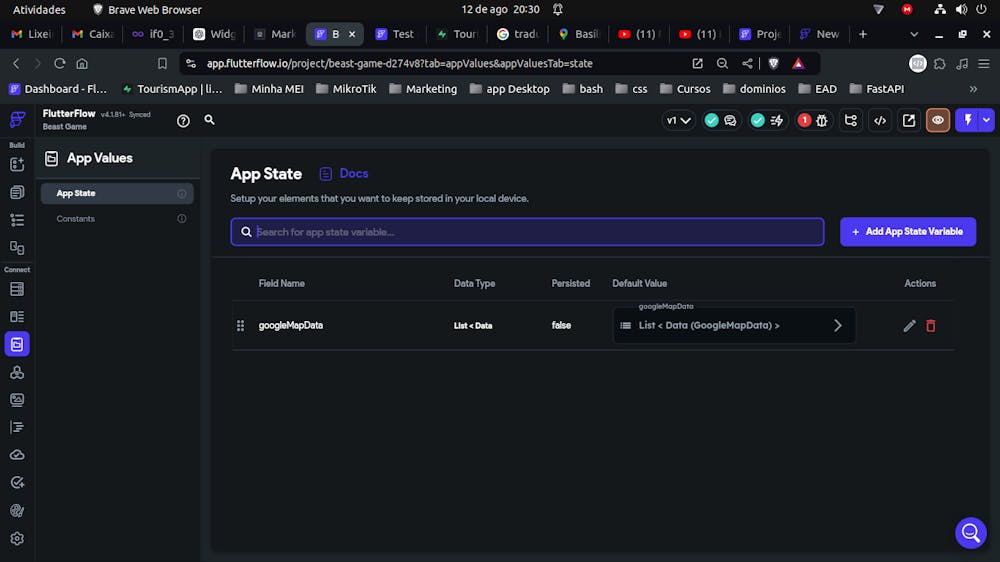
Task: Open the help question mark icon
Action: pyautogui.click(x=183, y=120)
